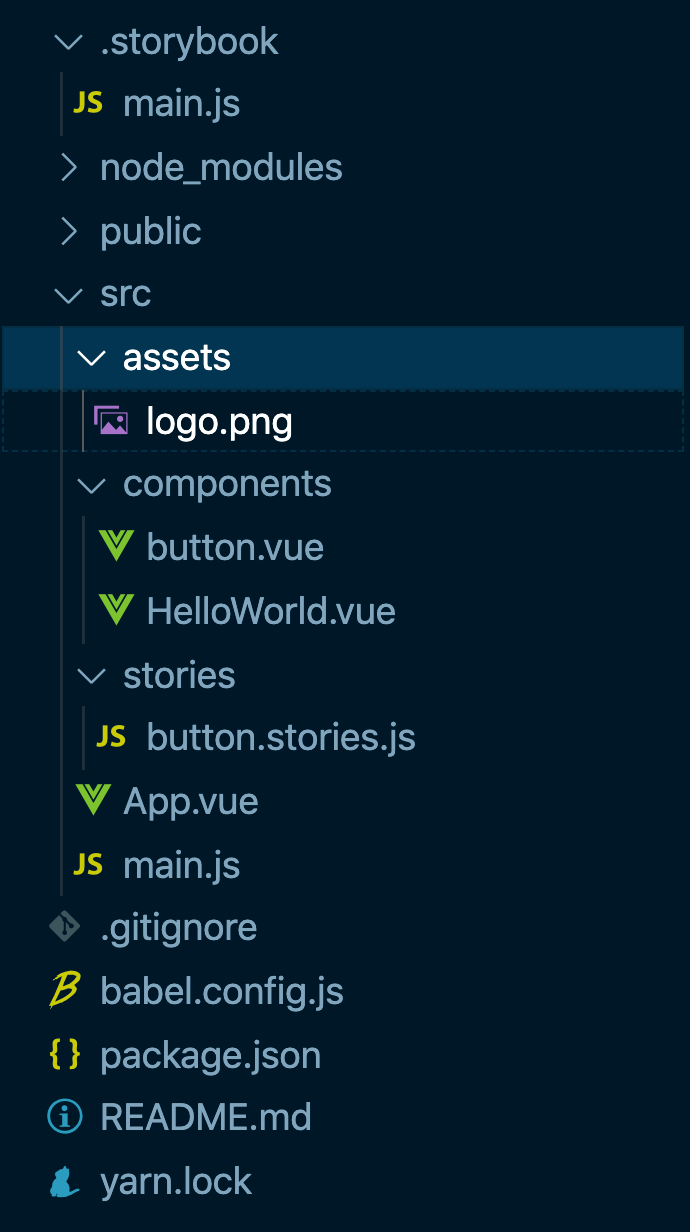
Task: Expand the node_modules folder chevron
Action: pos(68,168)
